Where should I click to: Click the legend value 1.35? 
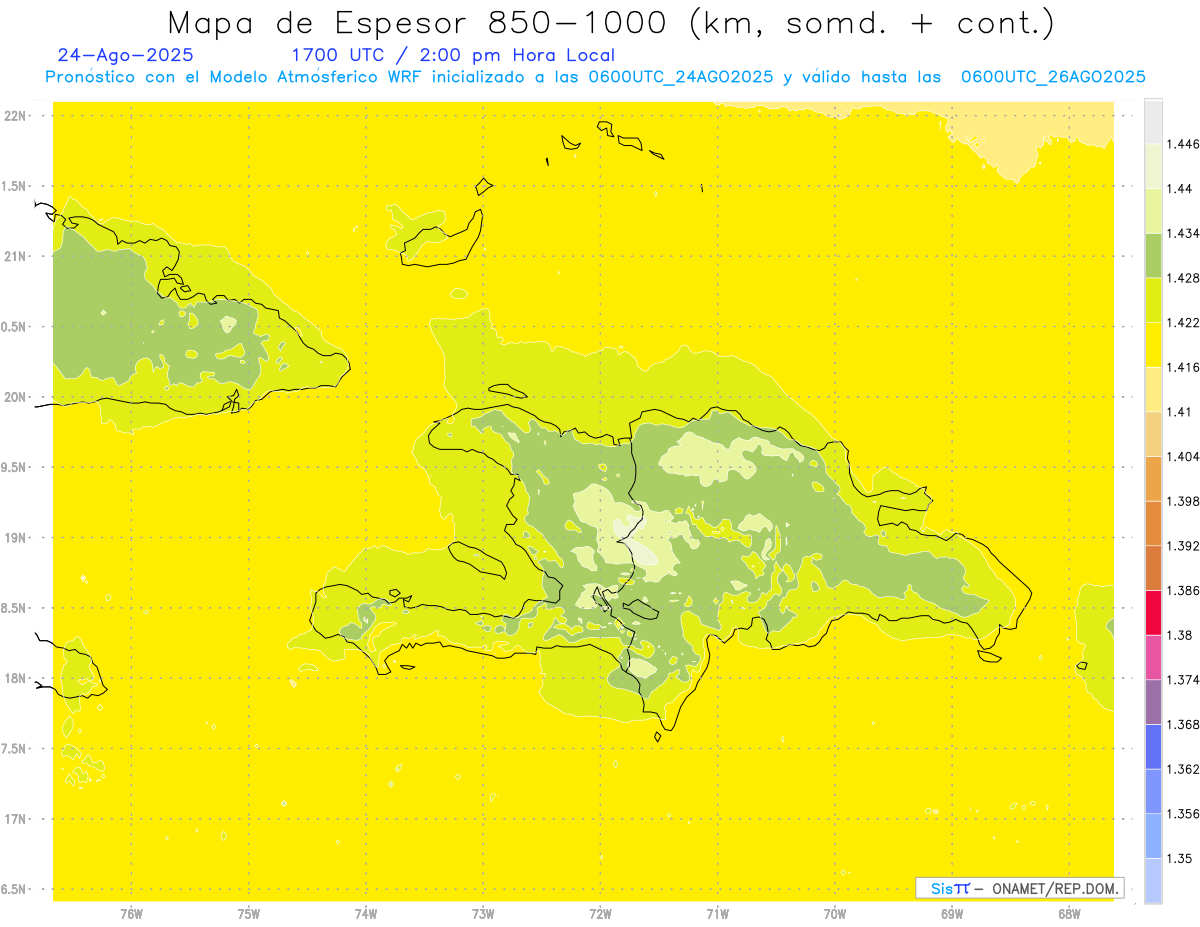(1180, 858)
